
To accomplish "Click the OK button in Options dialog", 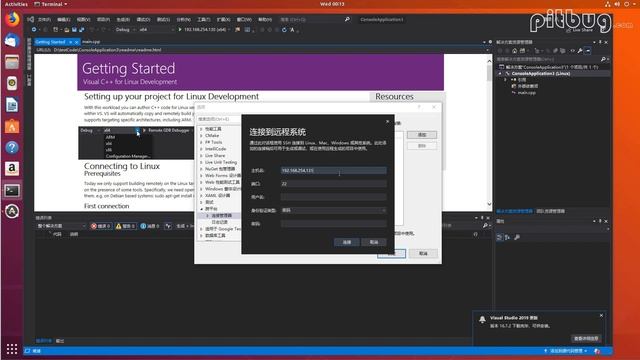I will click(x=391, y=253).
